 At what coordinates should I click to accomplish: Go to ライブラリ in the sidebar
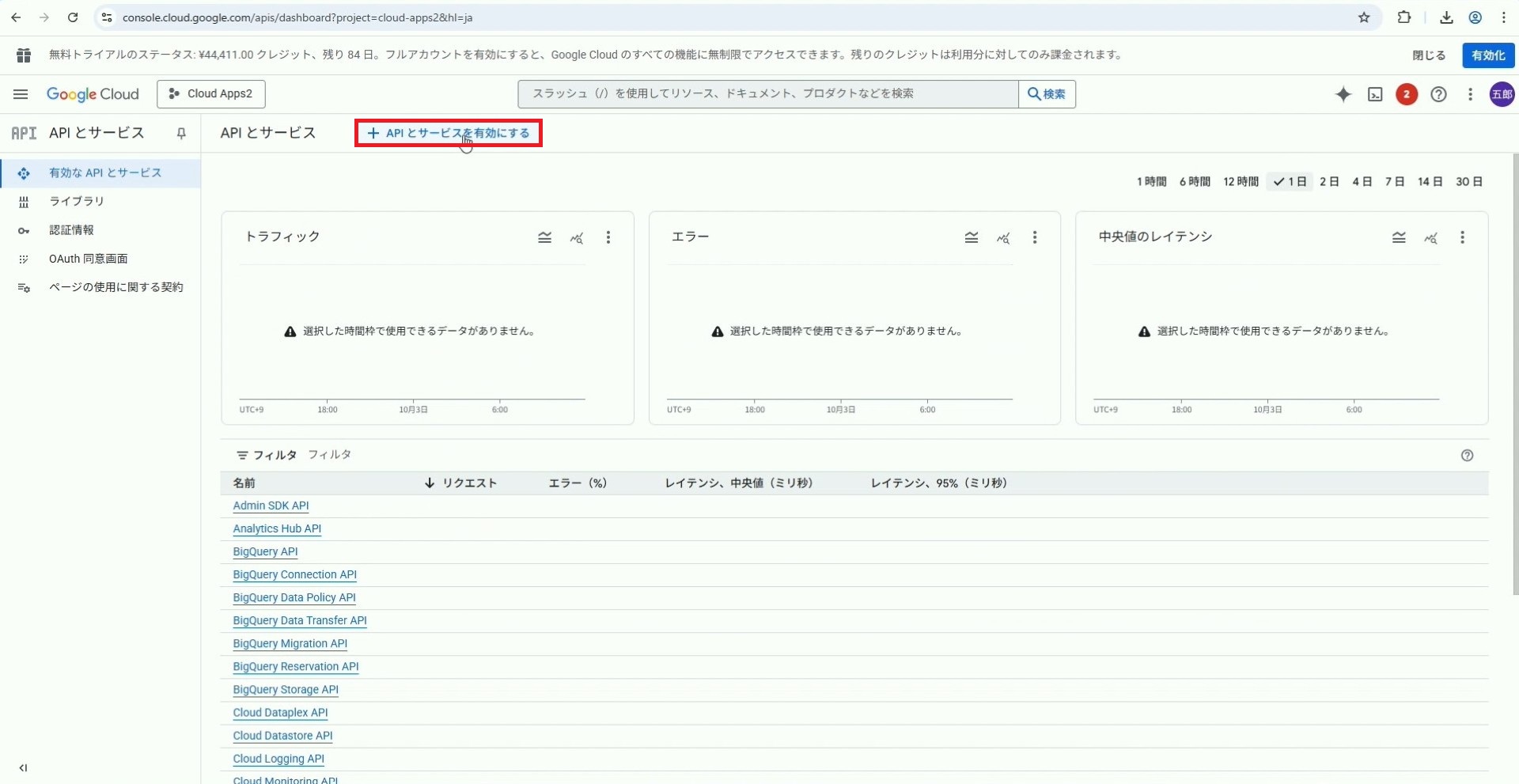click(x=77, y=202)
